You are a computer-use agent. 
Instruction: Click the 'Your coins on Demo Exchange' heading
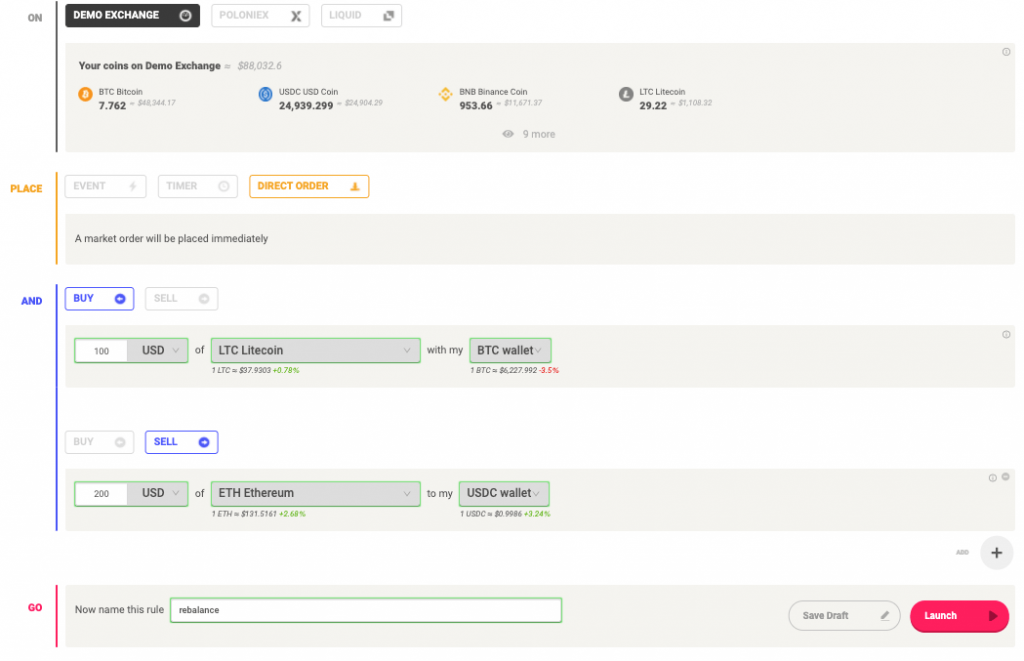(x=150, y=66)
